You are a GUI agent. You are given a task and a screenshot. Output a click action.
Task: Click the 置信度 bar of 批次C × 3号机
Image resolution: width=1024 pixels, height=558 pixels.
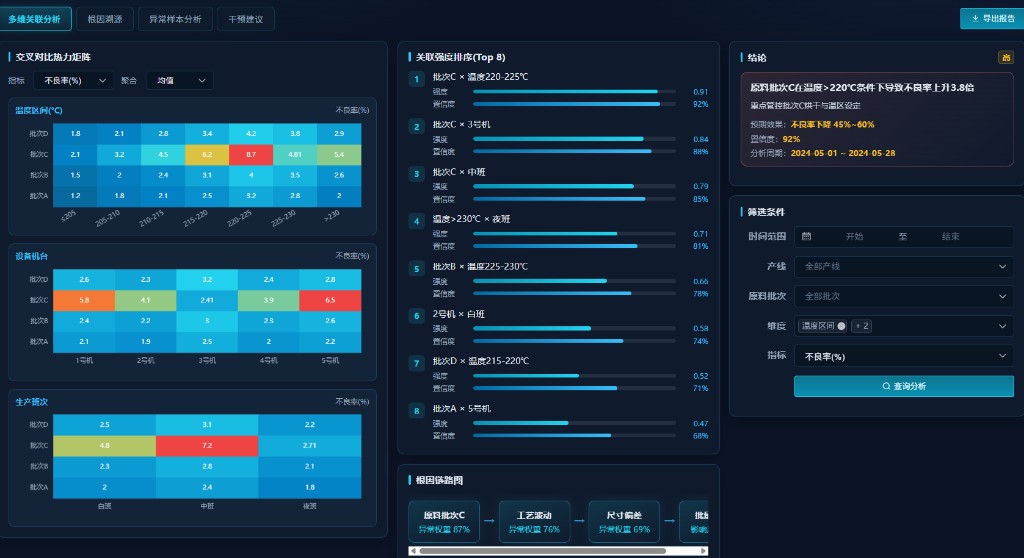click(x=574, y=152)
